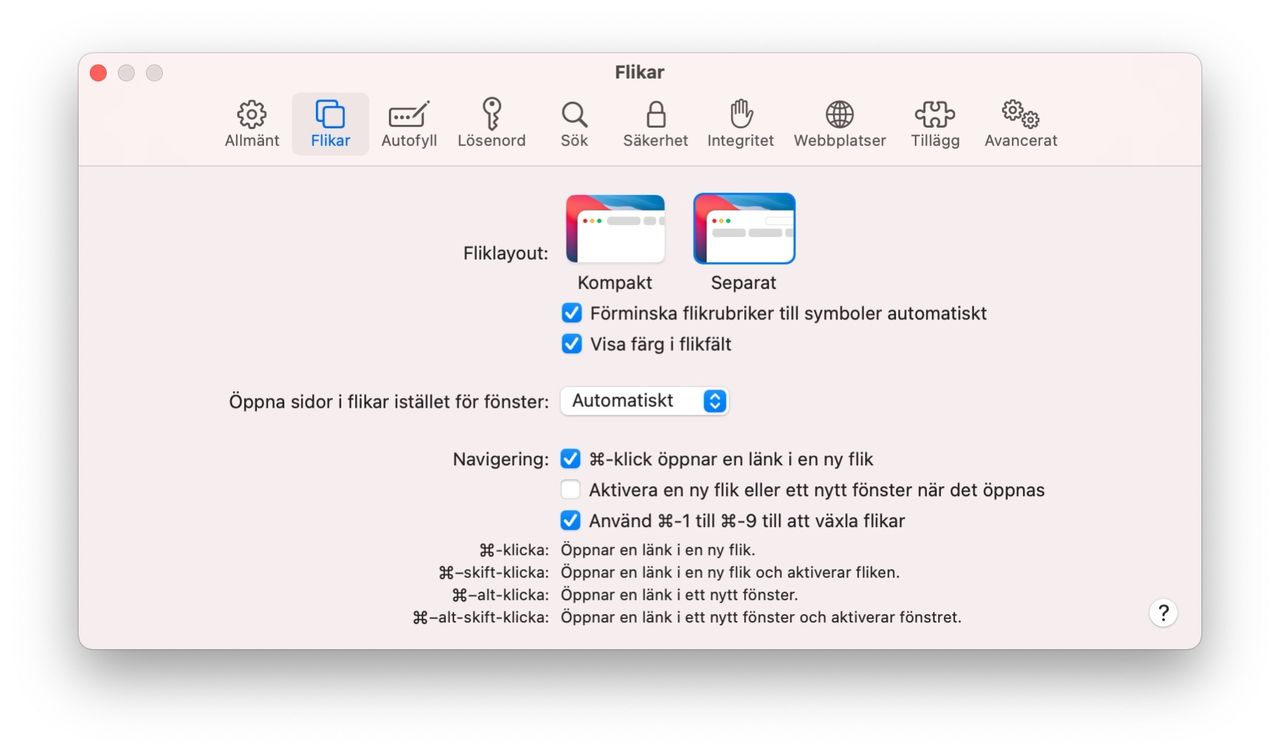Open the Tillägg puzzle piece pane
1280x753 pixels.
935,124
